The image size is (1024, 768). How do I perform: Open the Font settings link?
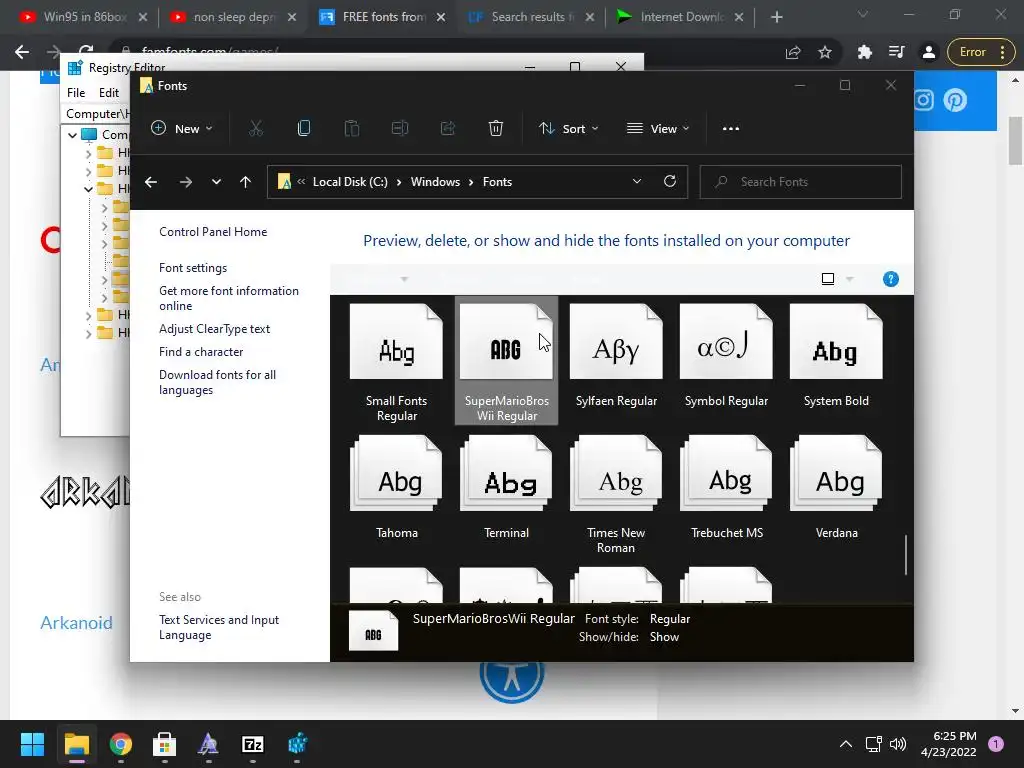click(193, 268)
